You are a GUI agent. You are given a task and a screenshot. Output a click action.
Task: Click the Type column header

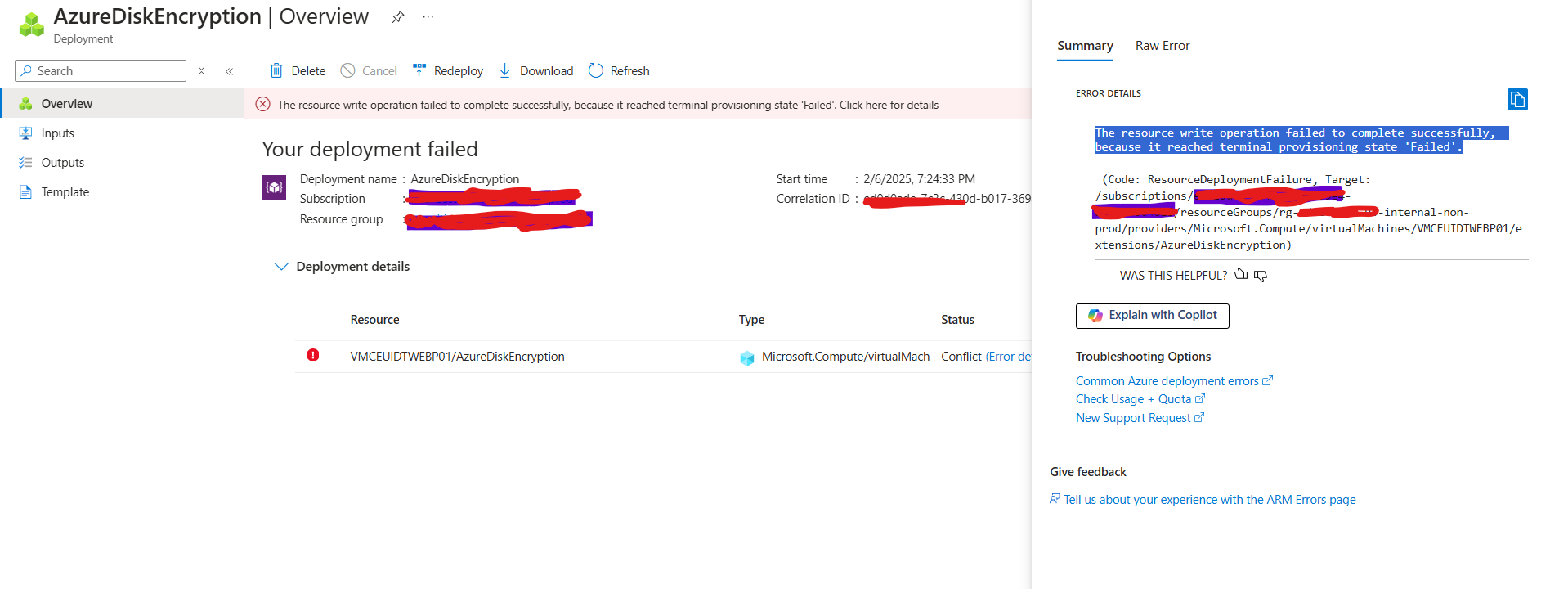(x=752, y=320)
